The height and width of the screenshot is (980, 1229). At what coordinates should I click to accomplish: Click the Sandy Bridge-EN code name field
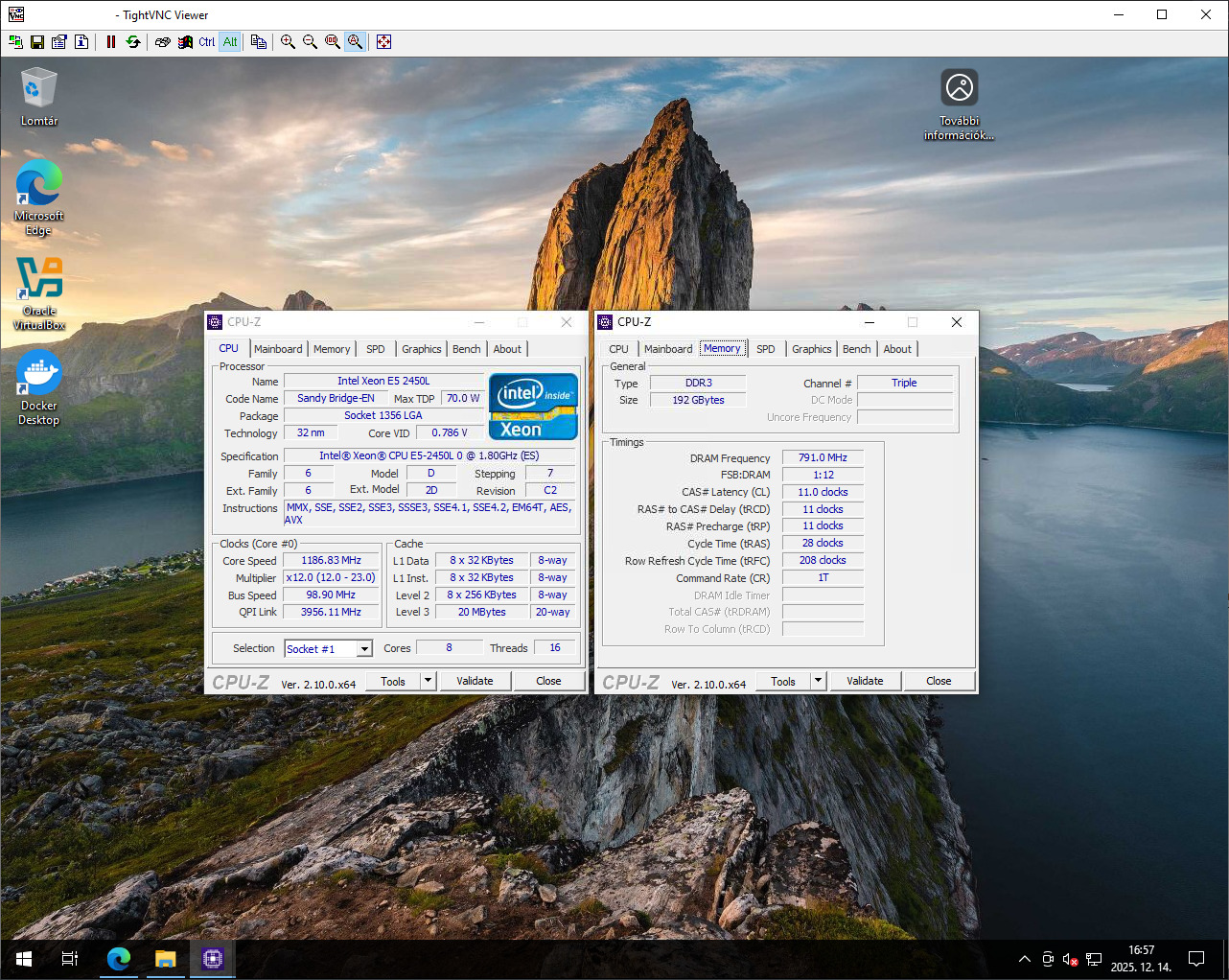(x=336, y=398)
